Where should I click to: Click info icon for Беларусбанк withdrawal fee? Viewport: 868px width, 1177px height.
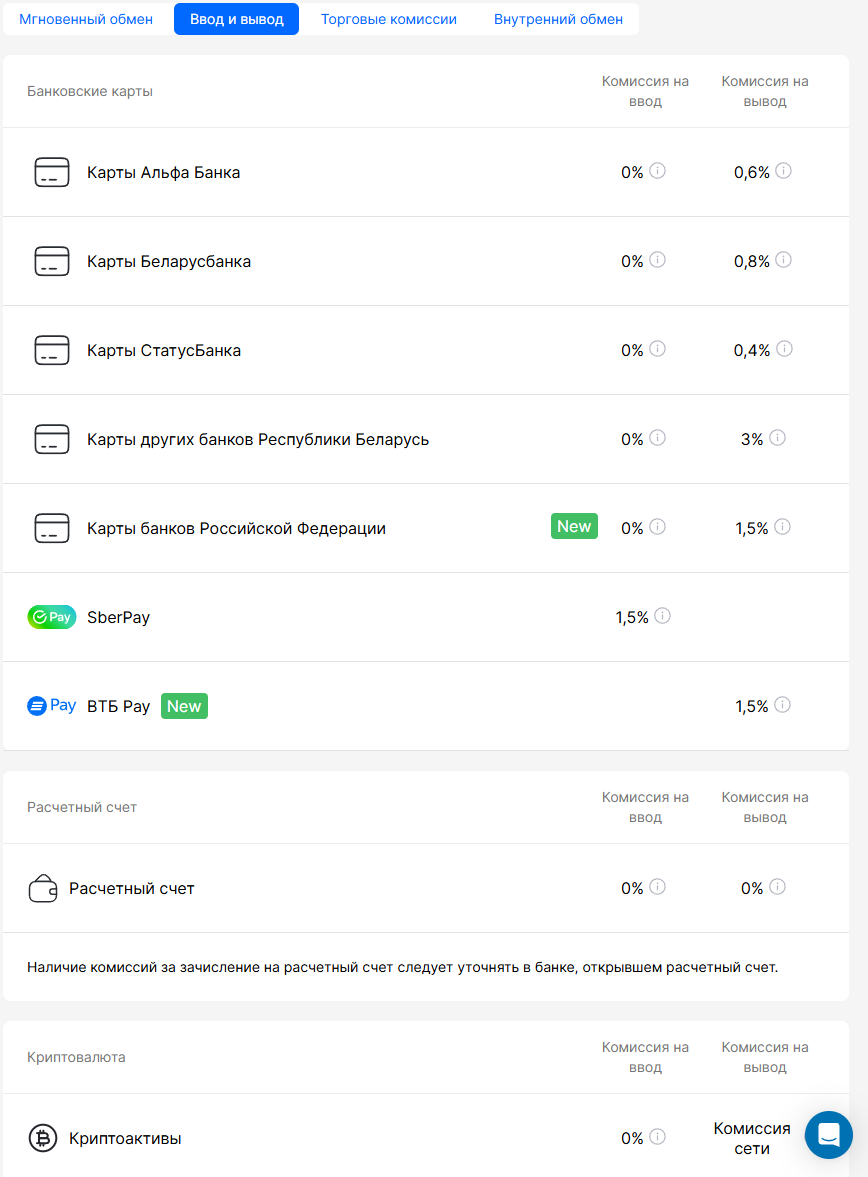click(784, 260)
